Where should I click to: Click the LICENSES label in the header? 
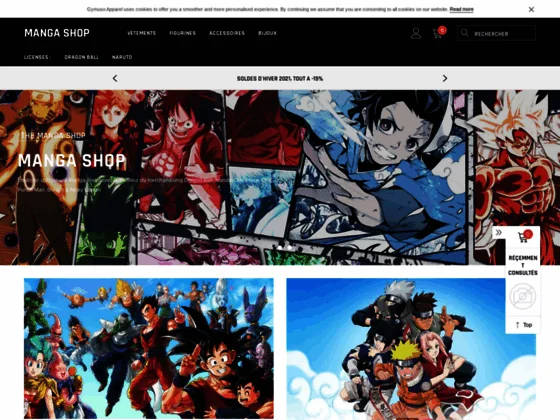[37, 57]
